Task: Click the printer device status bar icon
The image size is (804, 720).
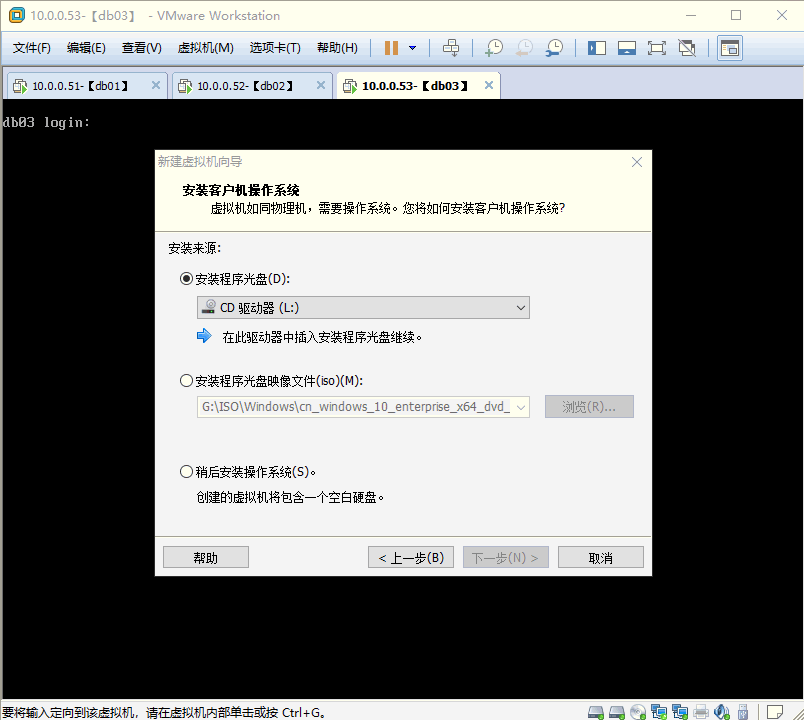Action: [x=701, y=711]
